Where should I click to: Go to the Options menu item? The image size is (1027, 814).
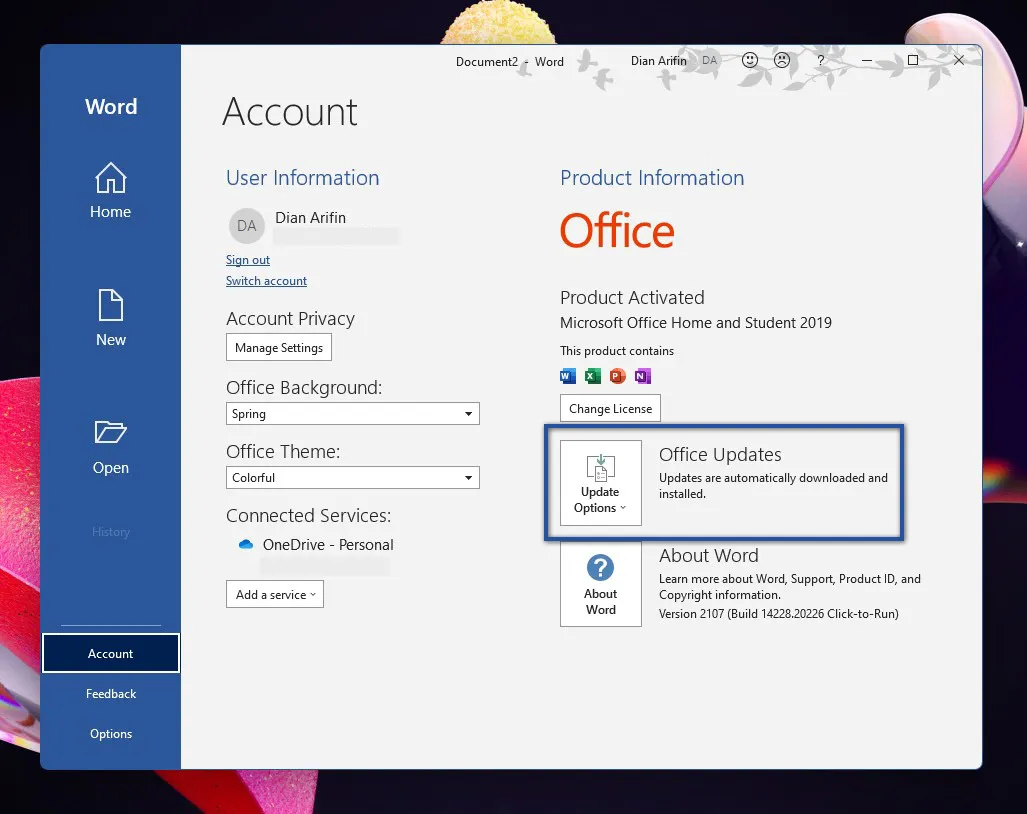pos(110,734)
